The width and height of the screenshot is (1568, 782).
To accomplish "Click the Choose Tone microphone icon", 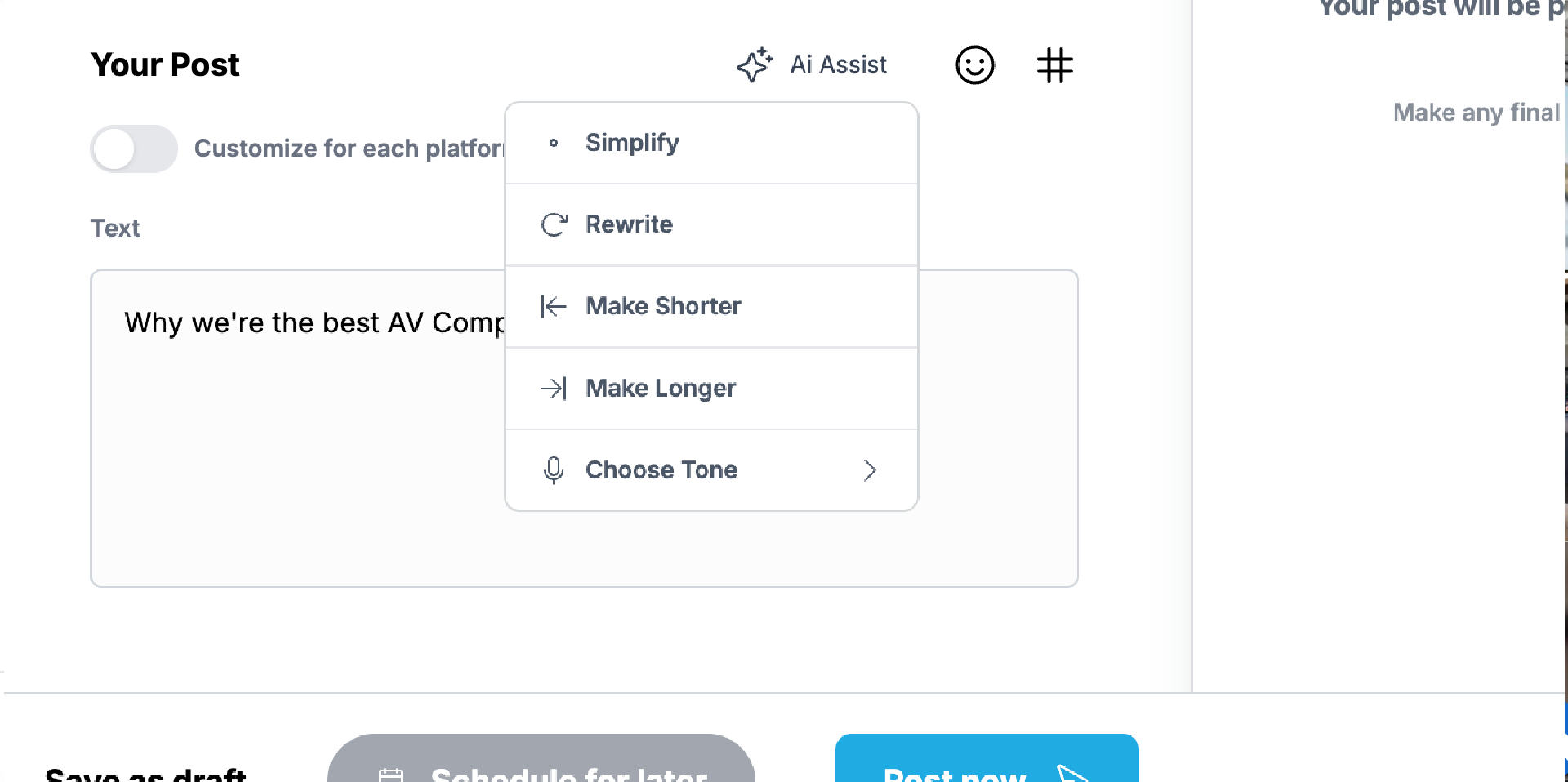I will pos(555,470).
